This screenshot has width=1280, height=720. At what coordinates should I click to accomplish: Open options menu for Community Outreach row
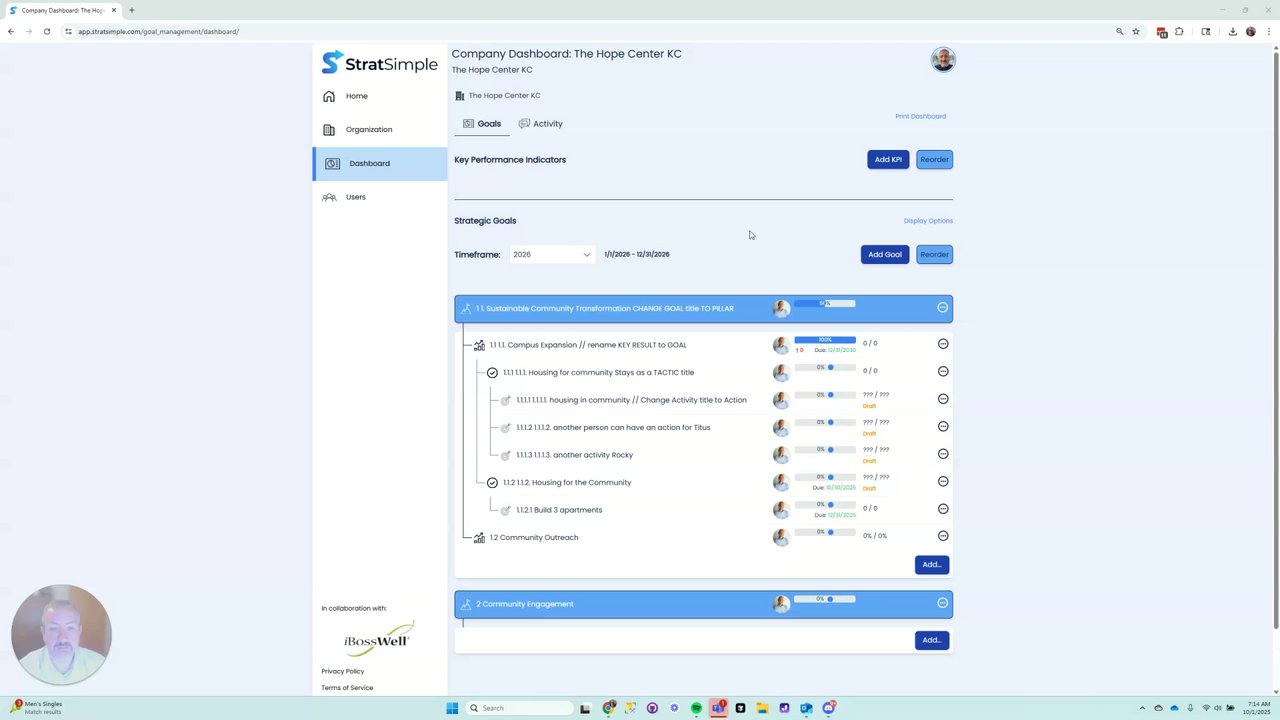coord(943,536)
